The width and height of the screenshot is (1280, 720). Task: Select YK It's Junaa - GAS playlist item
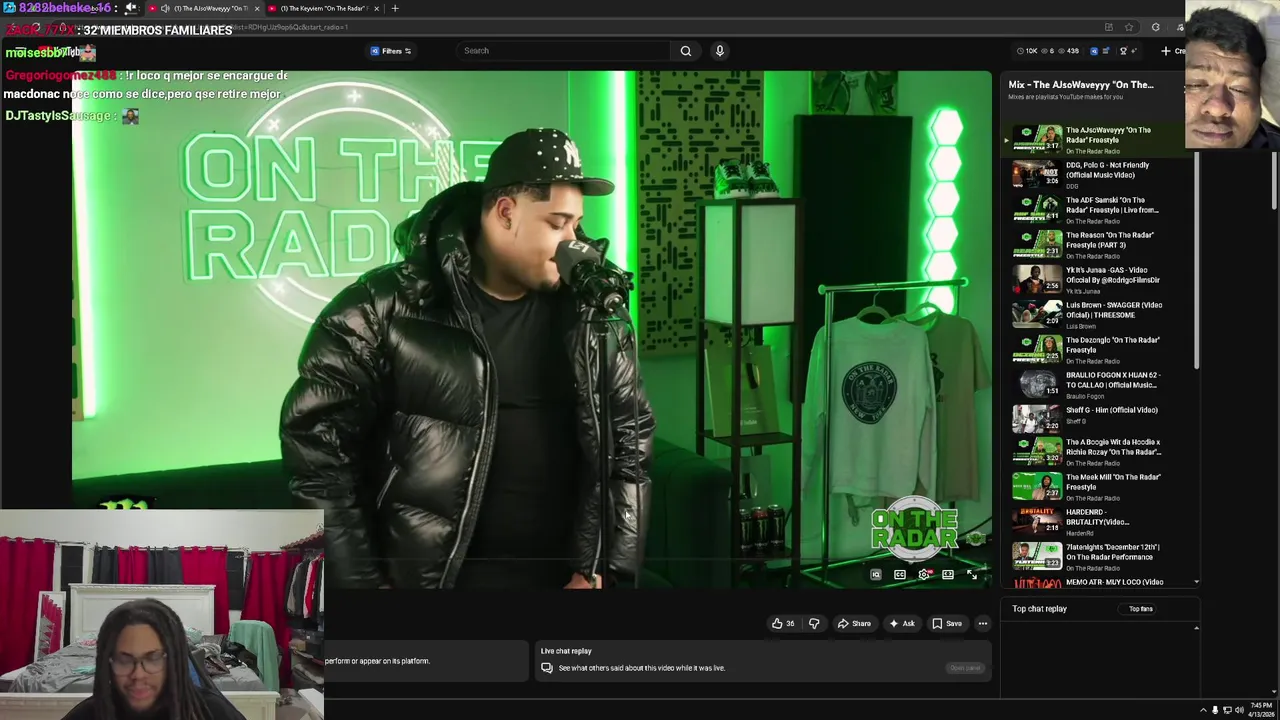point(1100,279)
